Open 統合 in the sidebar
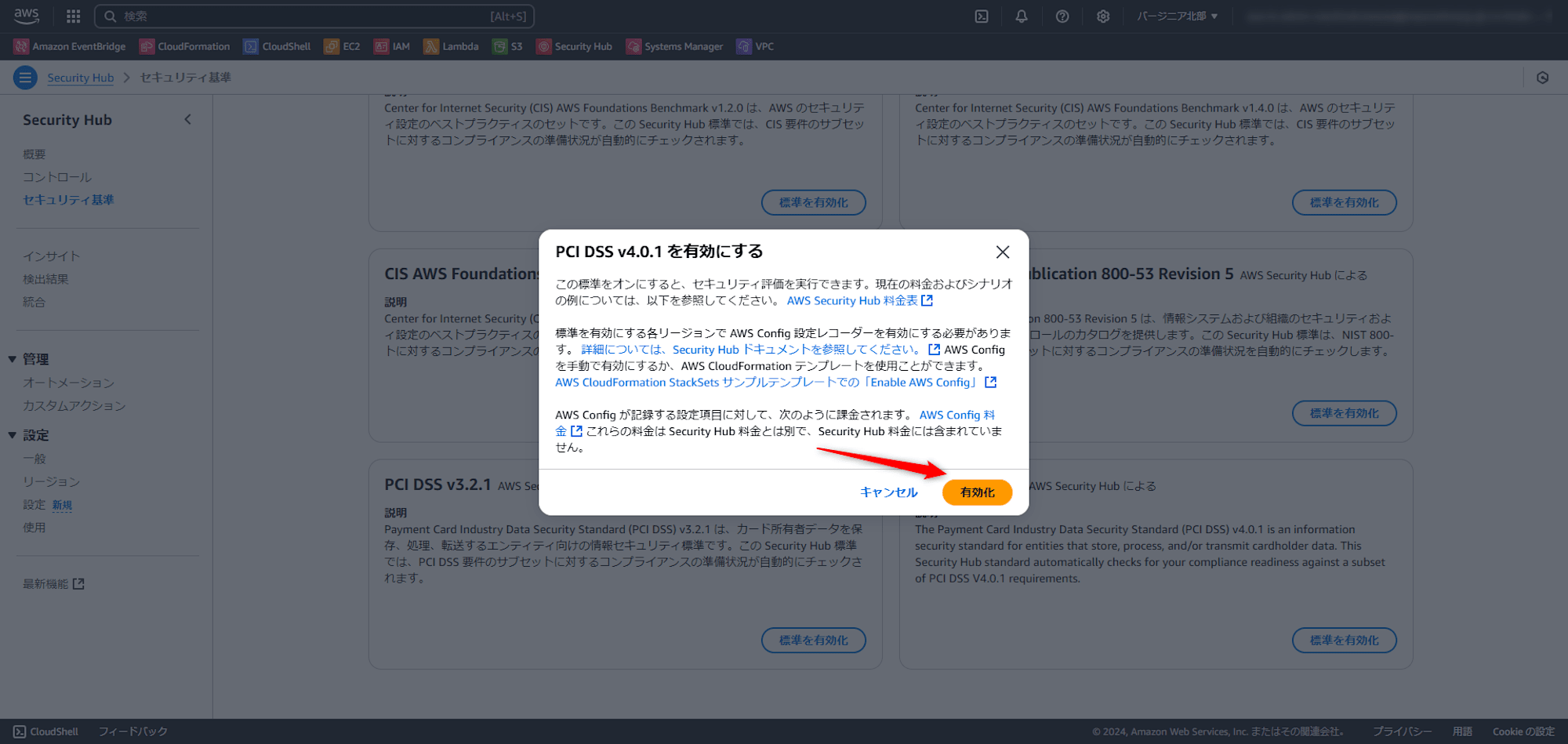Viewport: 1568px width, 744px height. tap(34, 302)
